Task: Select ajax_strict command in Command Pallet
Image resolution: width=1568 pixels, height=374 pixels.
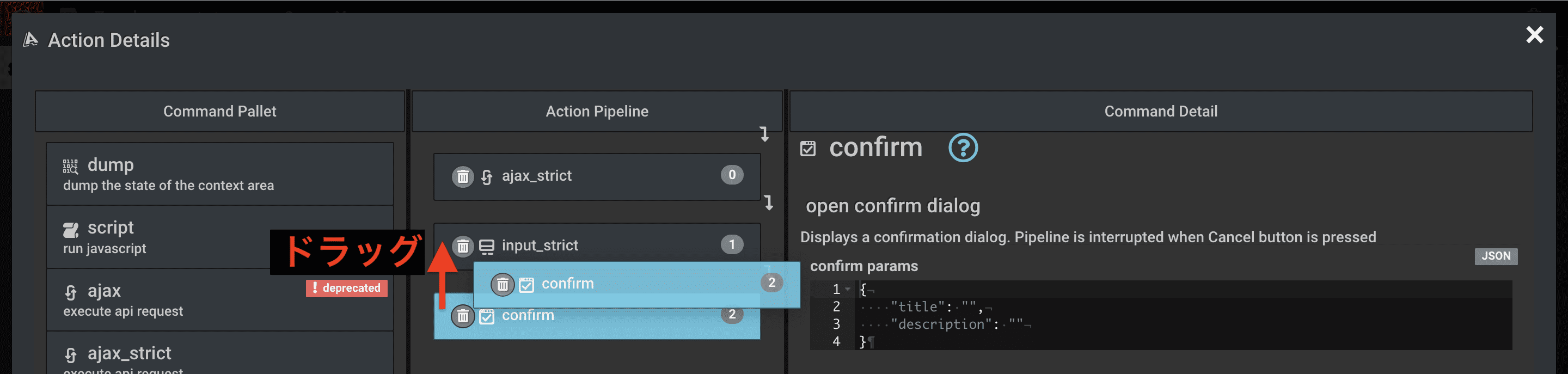Action: pyautogui.click(x=220, y=353)
